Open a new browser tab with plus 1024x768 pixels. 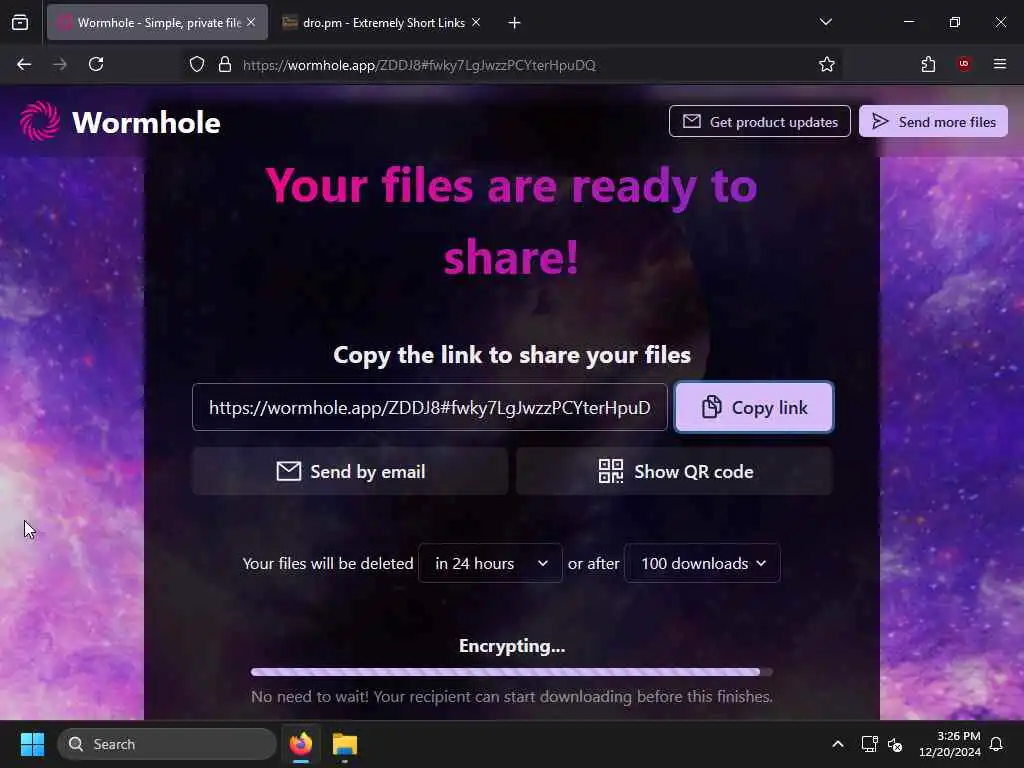coord(515,23)
